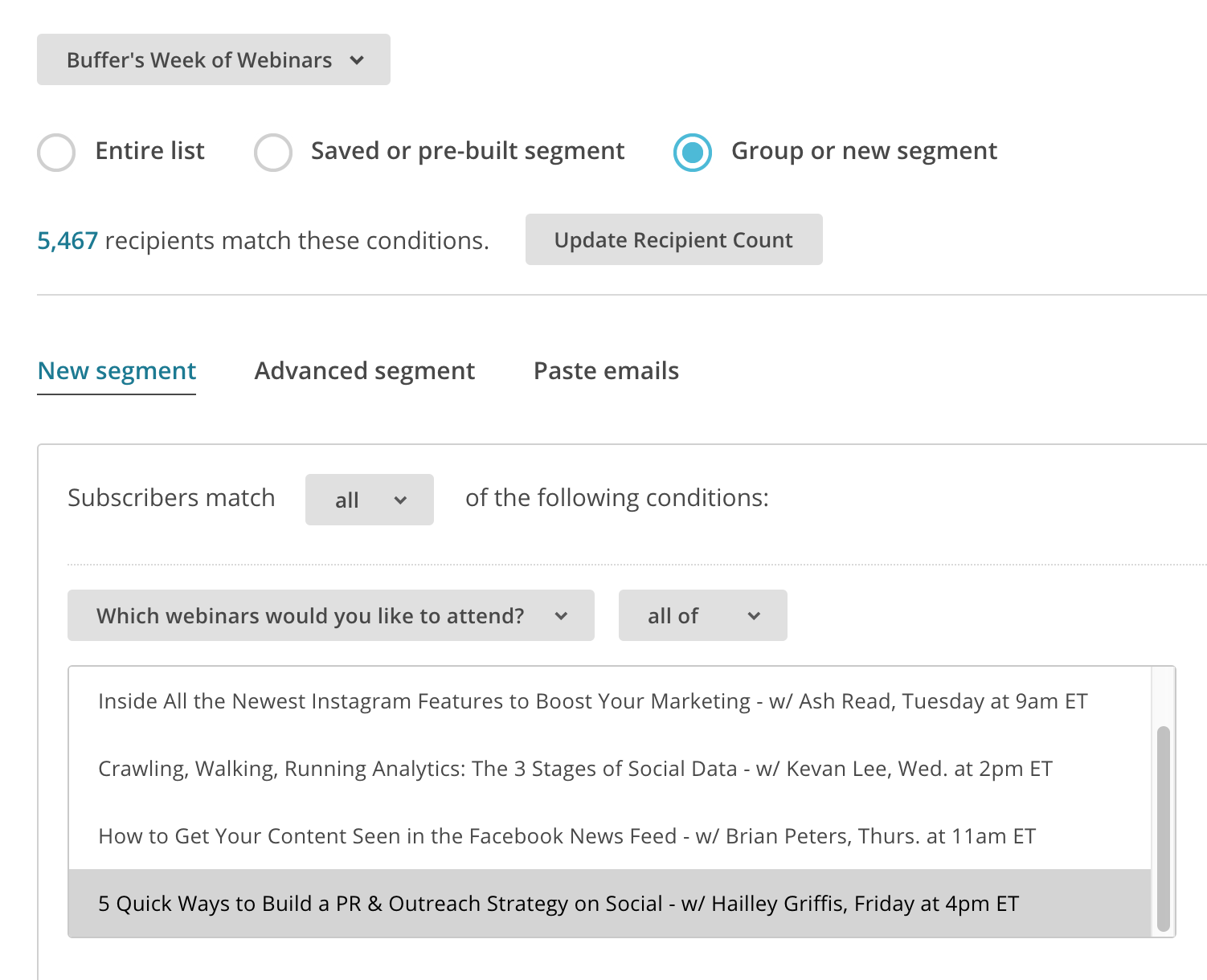Click the 5,467 recipients link
The image size is (1207, 980).
coord(68,239)
